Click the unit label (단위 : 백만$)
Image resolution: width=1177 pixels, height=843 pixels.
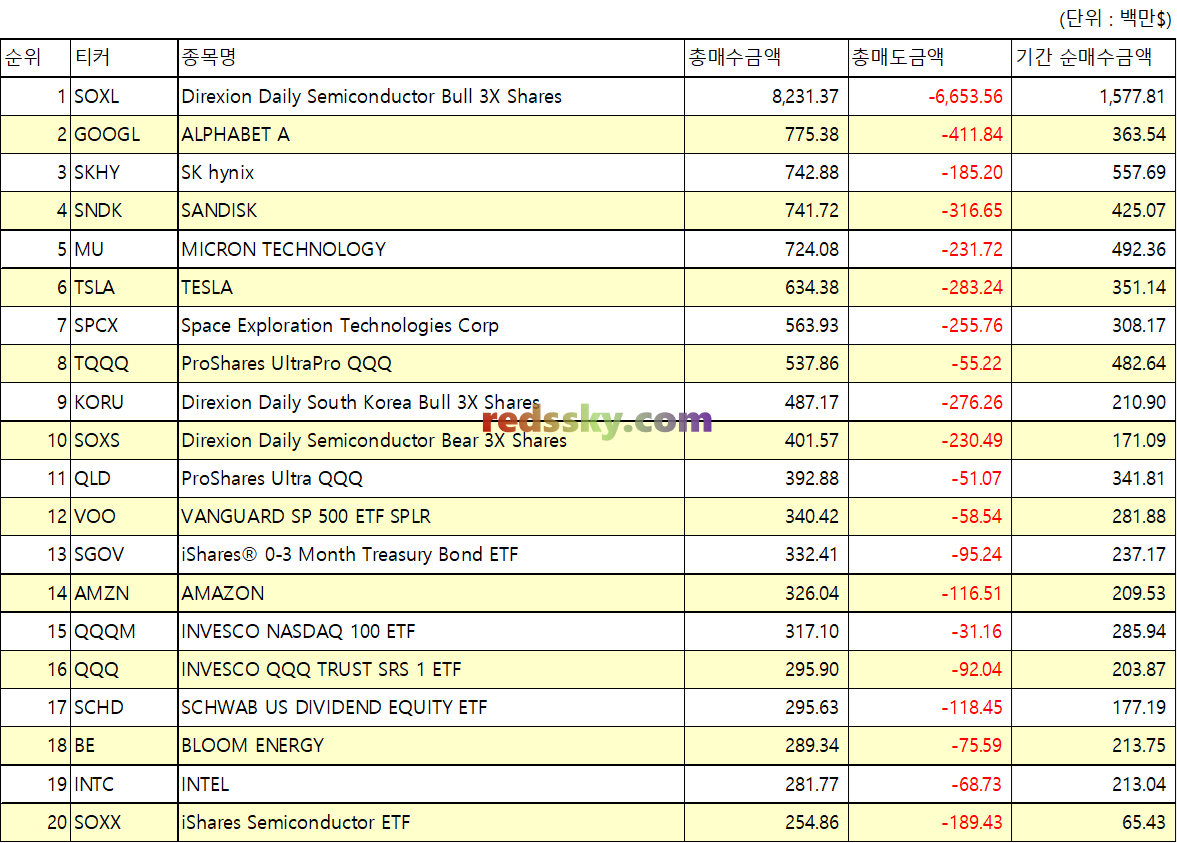[x=1115, y=18]
